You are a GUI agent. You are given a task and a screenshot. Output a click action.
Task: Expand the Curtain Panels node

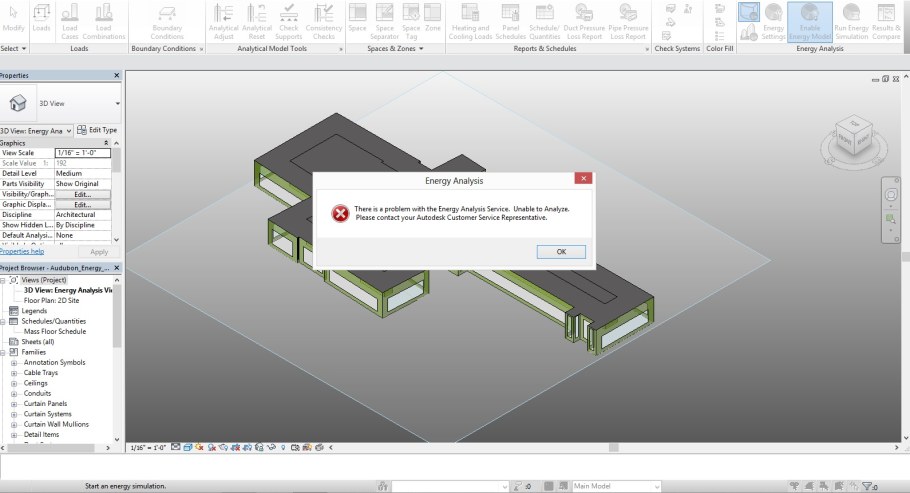coord(14,404)
